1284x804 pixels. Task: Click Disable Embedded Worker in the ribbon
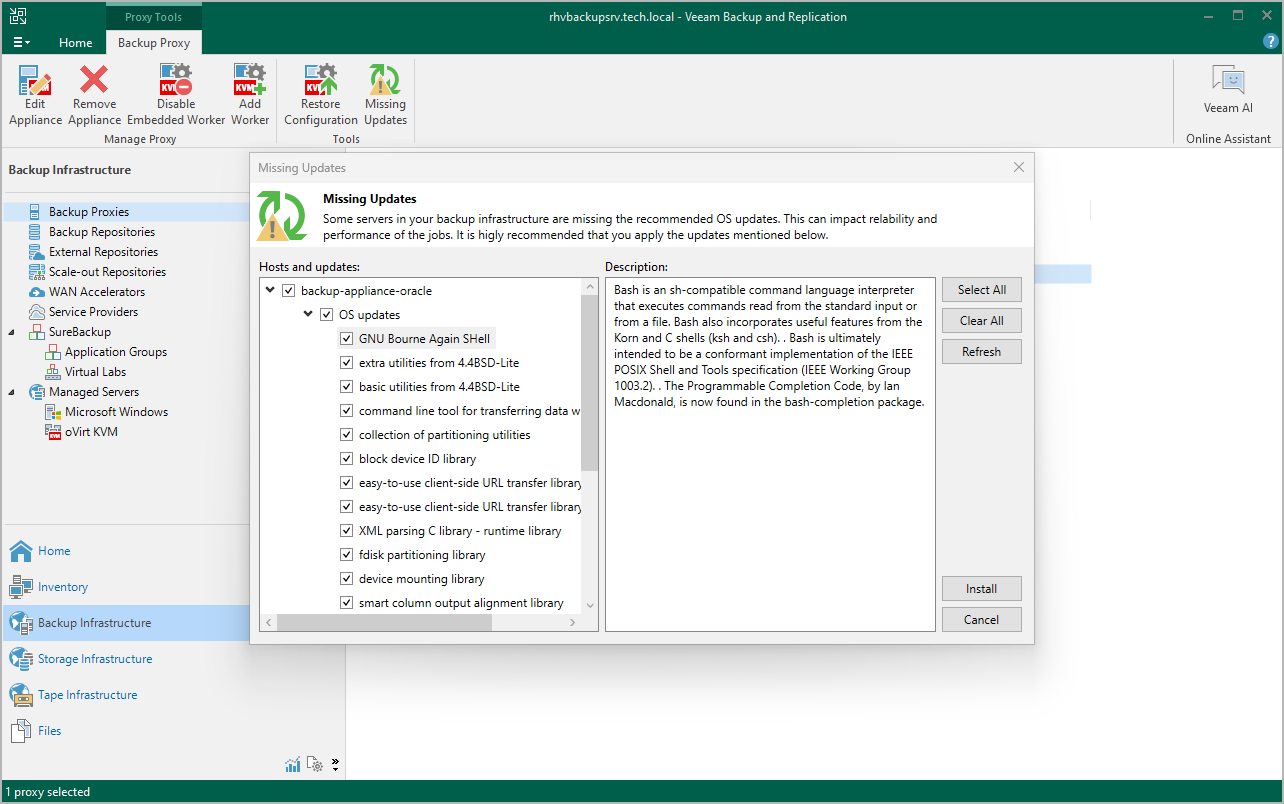pyautogui.click(x=176, y=96)
